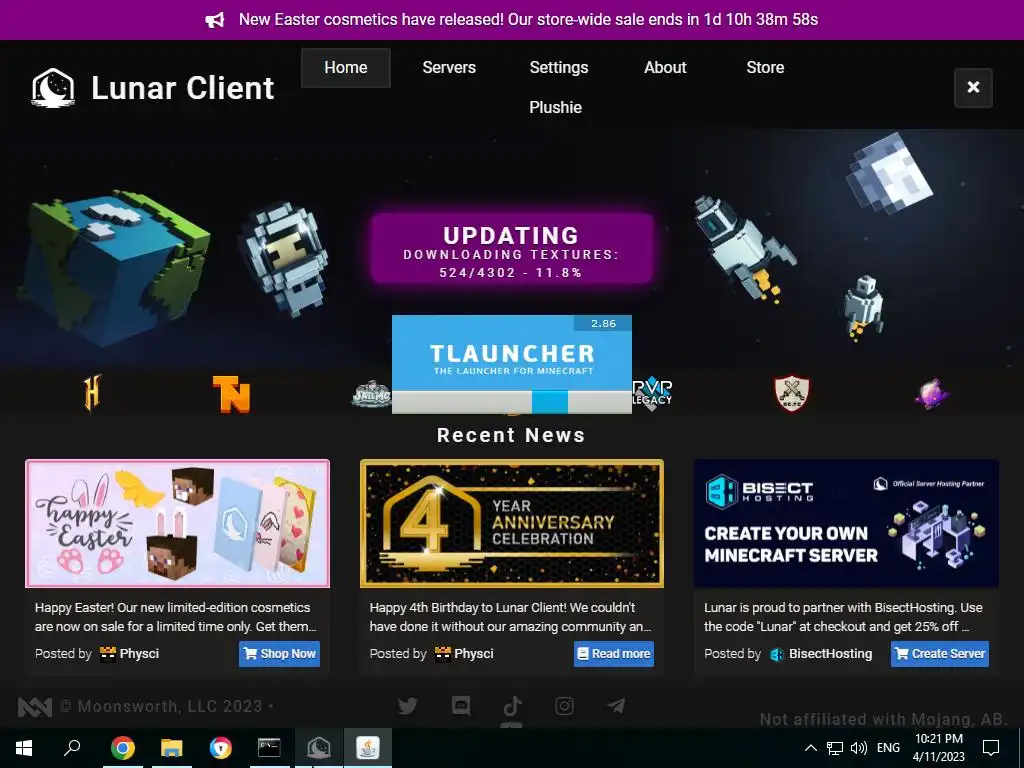The width and height of the screenshot is (1024, 768).
Task: Open the Home tab
Action: pos(345,67)
